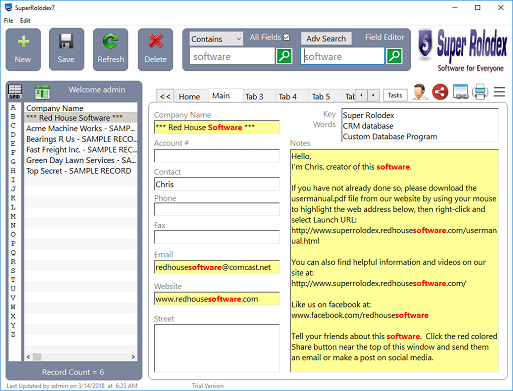Open the File menu
The image size is (513, 391).
[x=8, y=21]
